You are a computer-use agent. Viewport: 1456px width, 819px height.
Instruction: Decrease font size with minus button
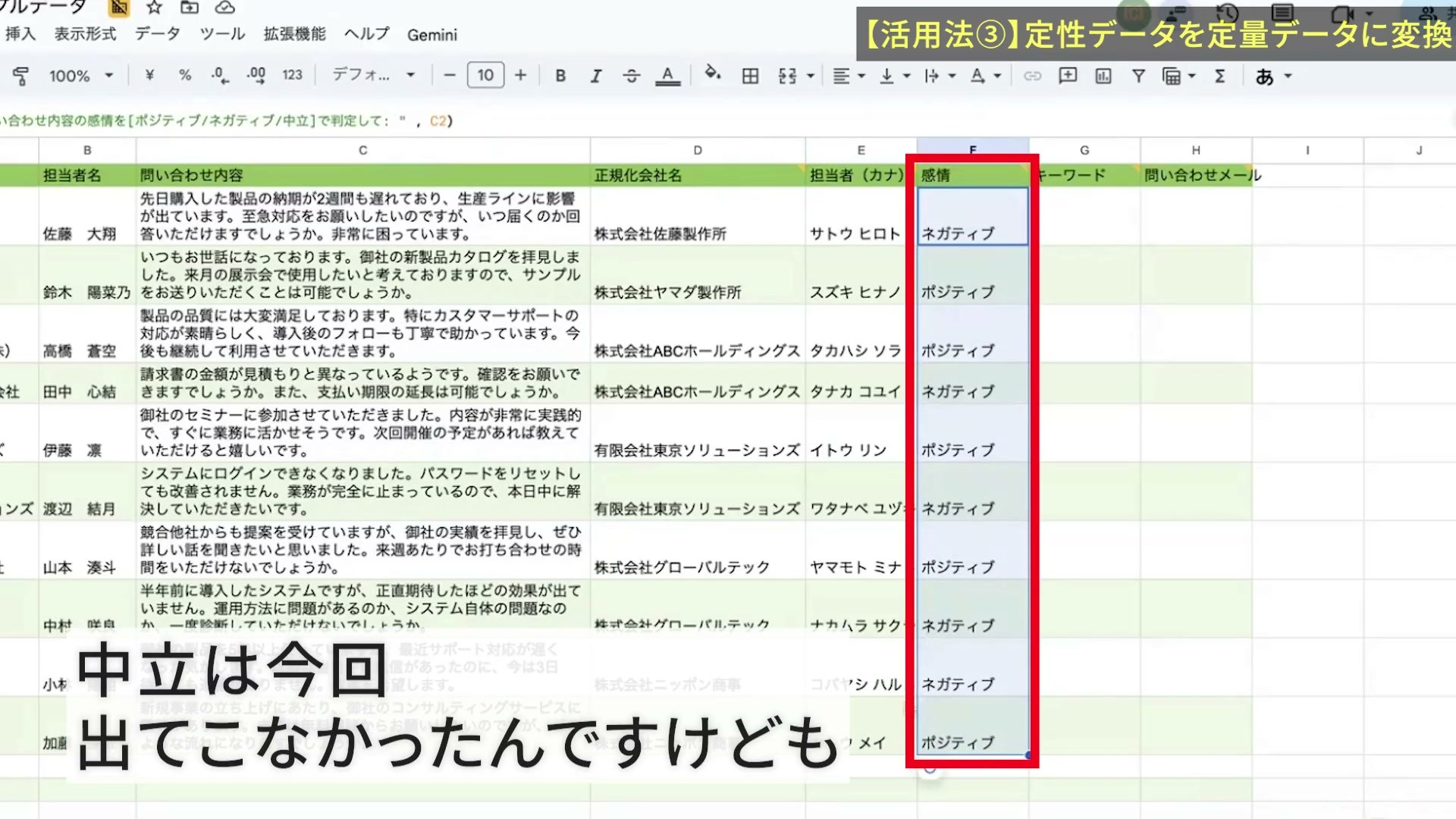click(x=450, y=75)
